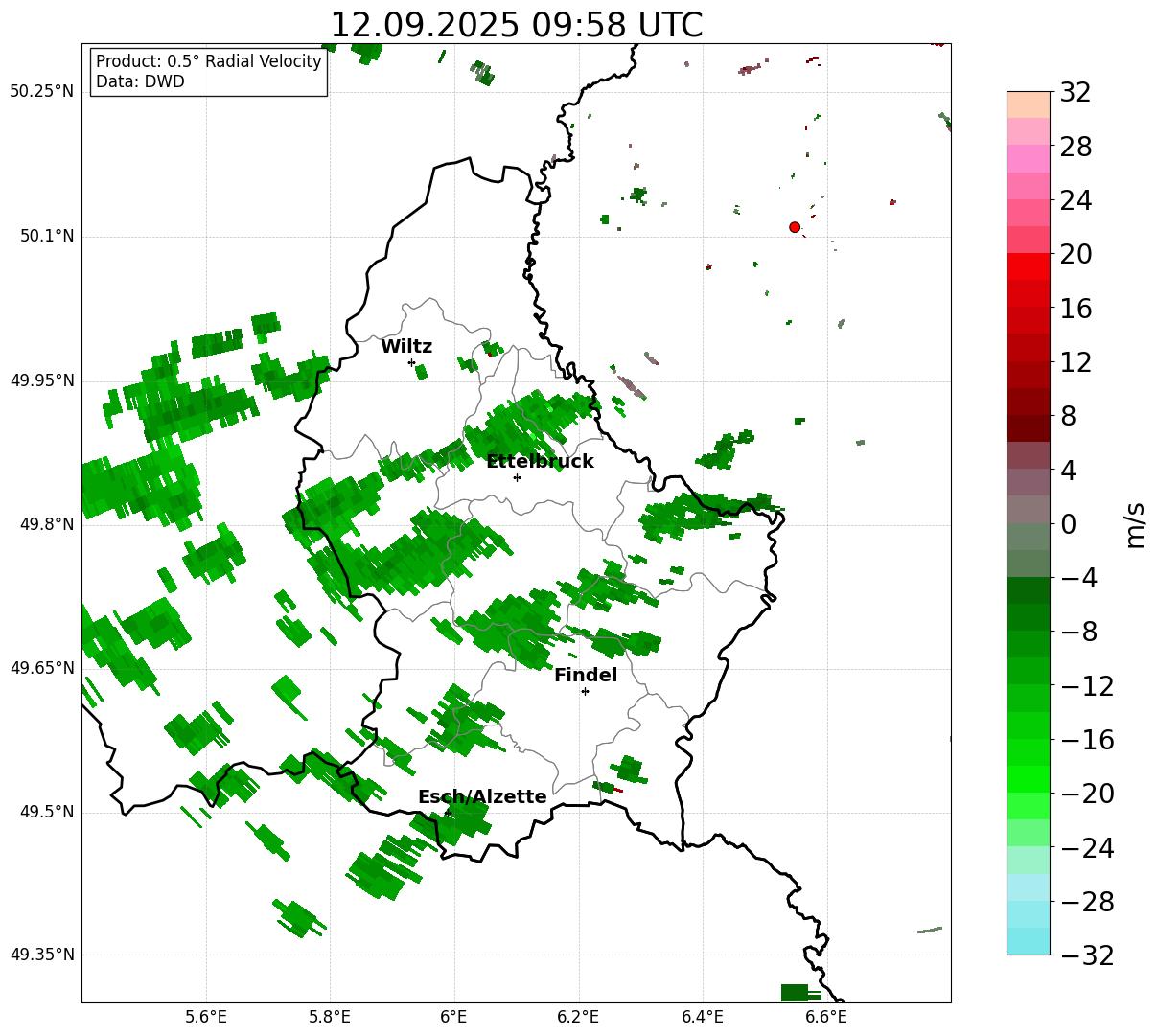Click the plot title 12.09.2025 09:58 UTC

[x=517, y=25]
